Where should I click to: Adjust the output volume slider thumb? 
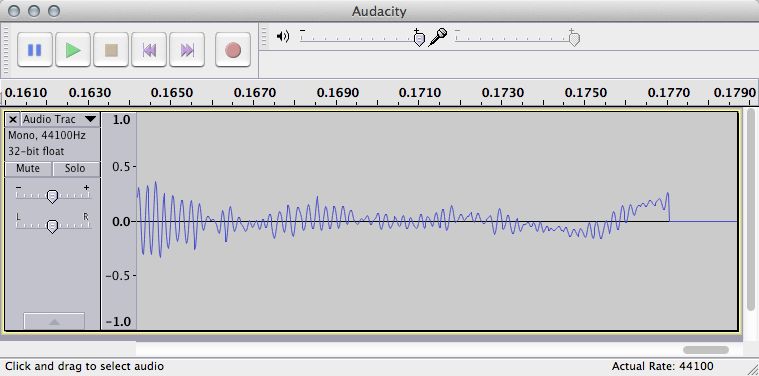click(419, 39)
